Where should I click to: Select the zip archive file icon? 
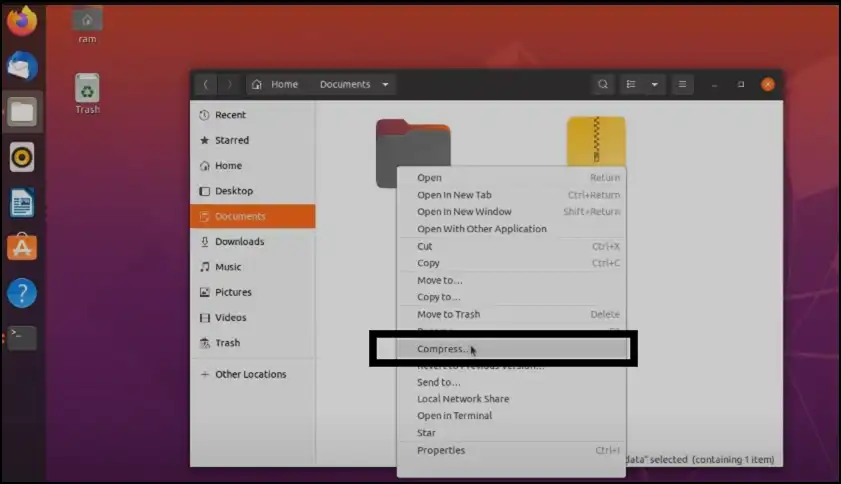596,141
